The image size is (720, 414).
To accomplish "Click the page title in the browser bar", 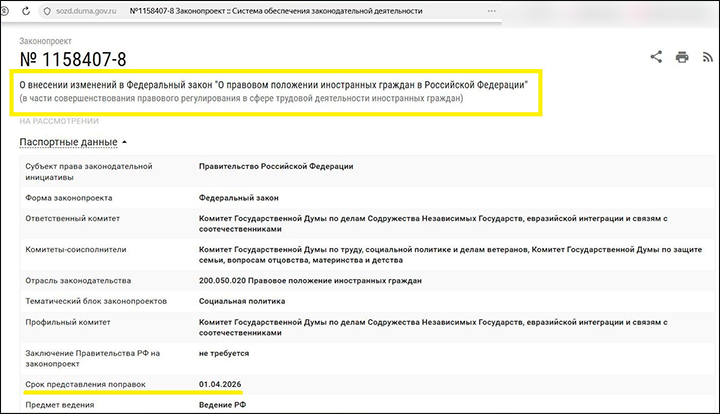I will [x=276, y=10].
